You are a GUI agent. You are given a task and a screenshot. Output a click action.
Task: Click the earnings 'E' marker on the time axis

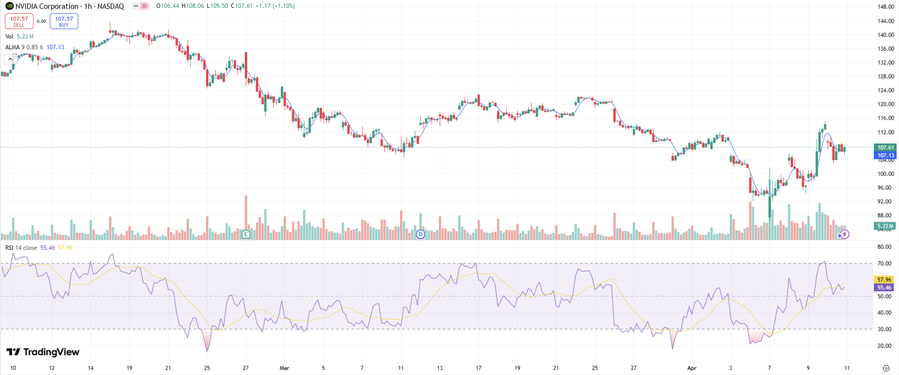coord(246,234)
